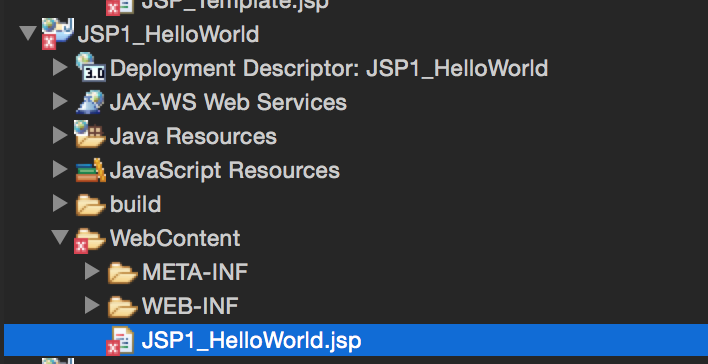Select the build folder label
This screenshot has width=708, height=364.
point(135,204)
